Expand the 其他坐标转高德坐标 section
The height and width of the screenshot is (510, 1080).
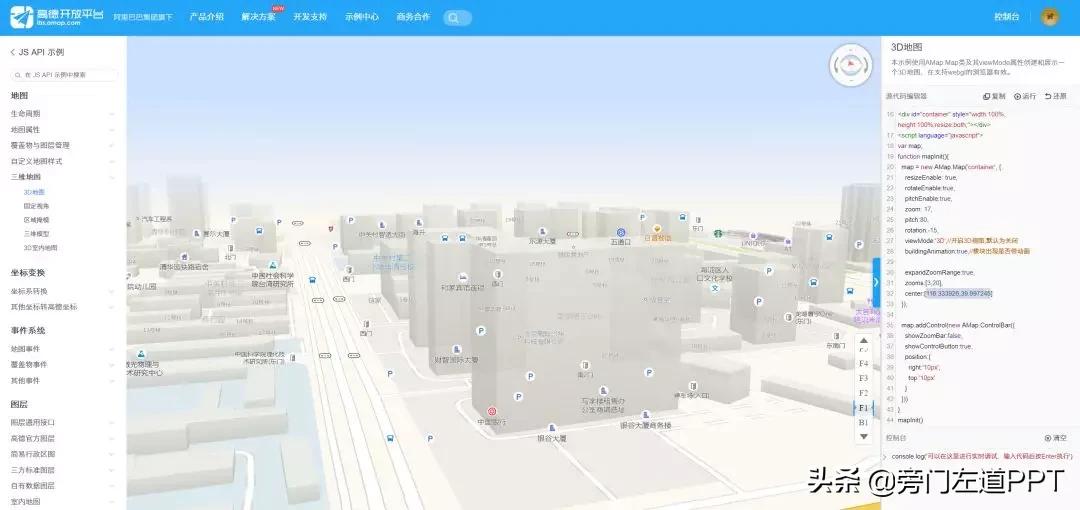point(63,307)
